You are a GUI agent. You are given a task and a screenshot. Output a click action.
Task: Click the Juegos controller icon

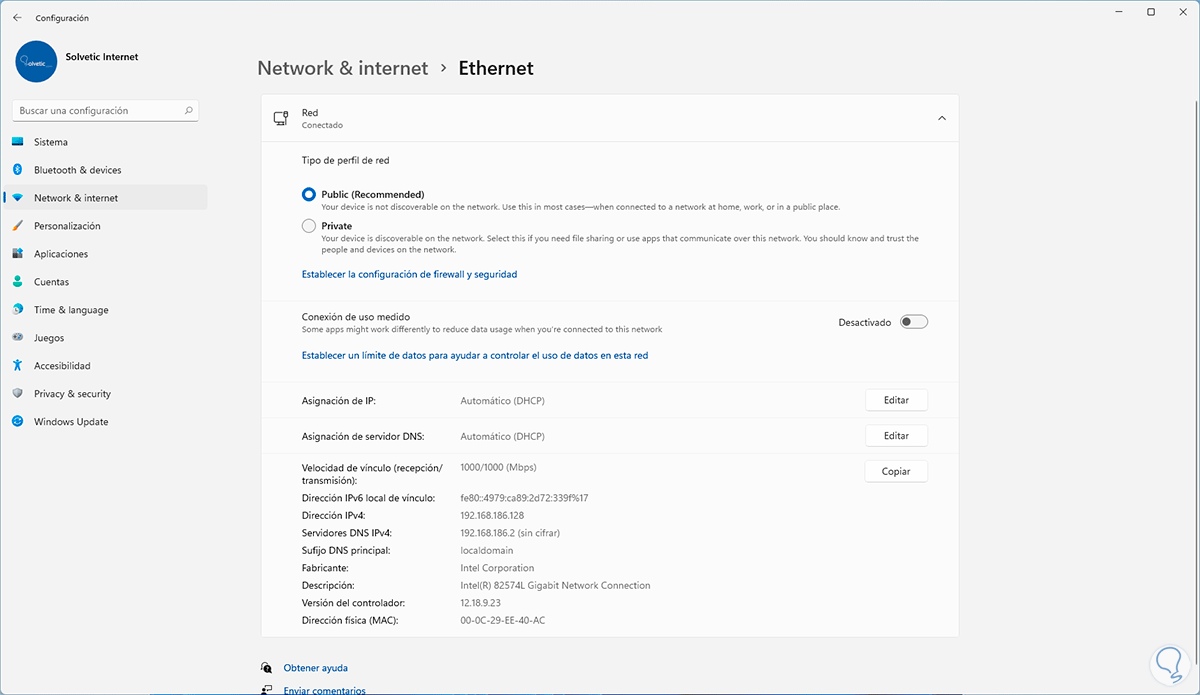(17, 338)
